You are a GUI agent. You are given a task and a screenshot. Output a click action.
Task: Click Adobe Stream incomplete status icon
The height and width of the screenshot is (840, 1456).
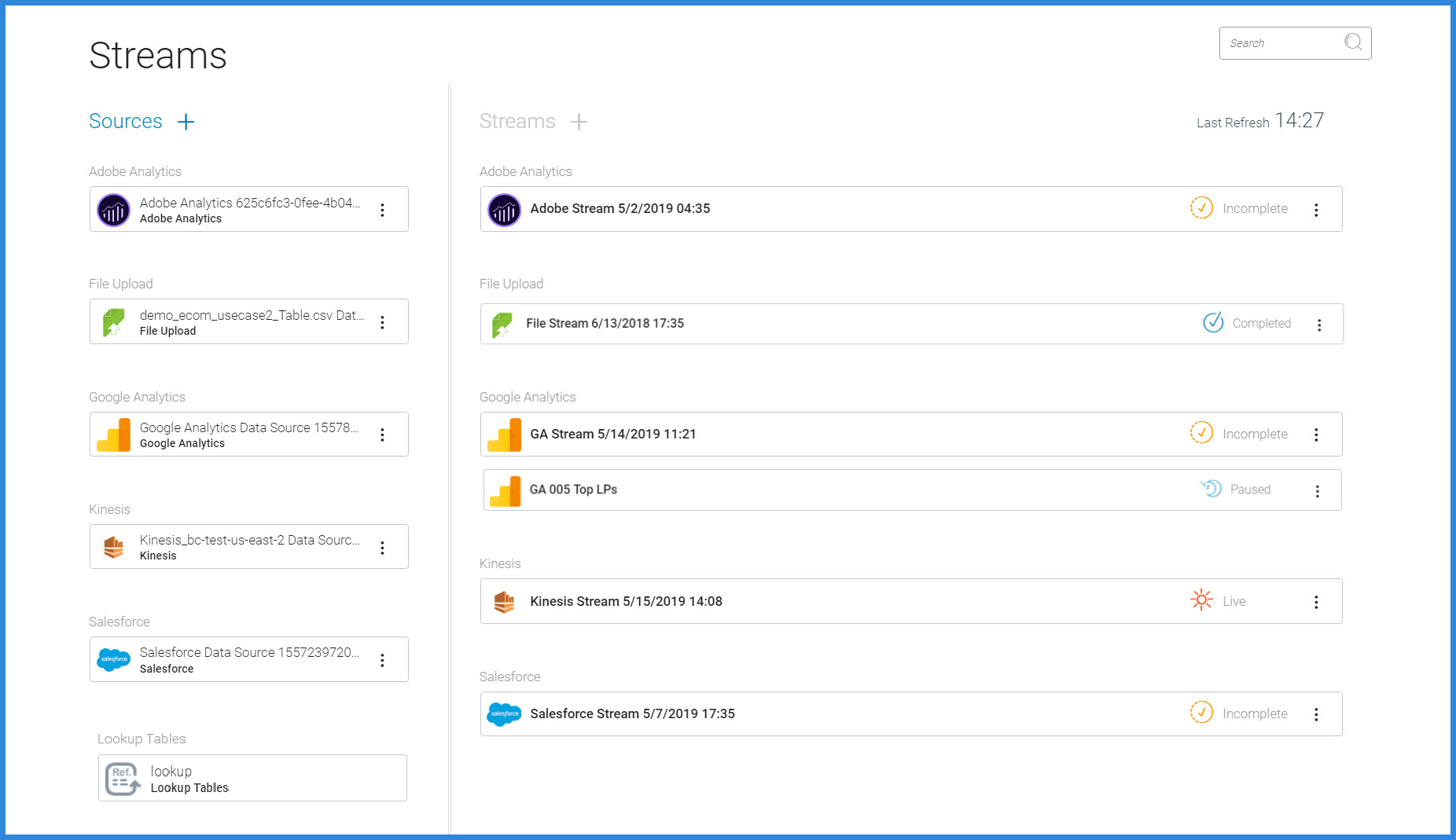pyautogui.click(x=1201, y=207)
